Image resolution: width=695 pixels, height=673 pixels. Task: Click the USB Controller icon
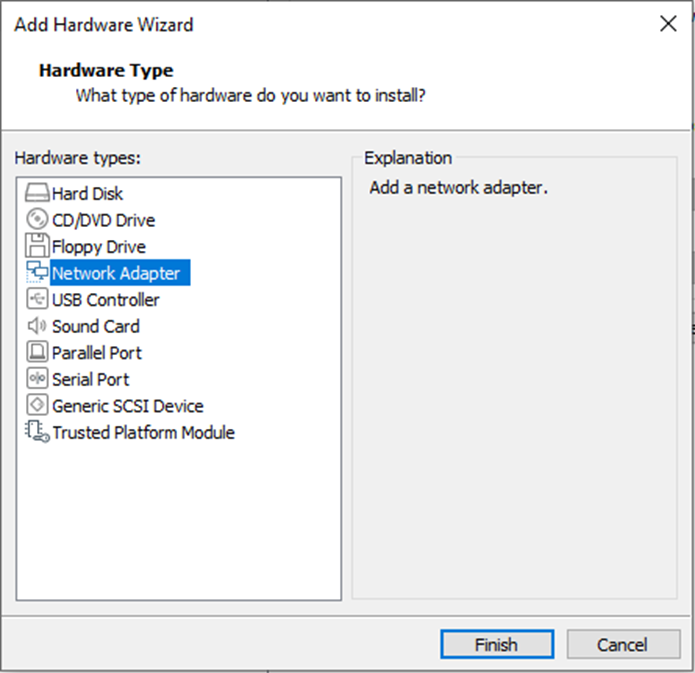tap(37, 299)
